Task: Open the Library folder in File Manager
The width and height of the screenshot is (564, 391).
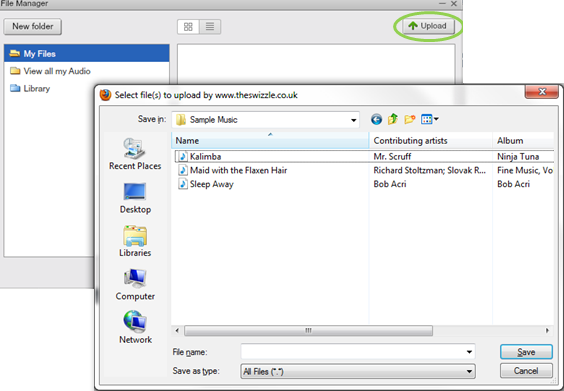Action: tap(30, 88)
